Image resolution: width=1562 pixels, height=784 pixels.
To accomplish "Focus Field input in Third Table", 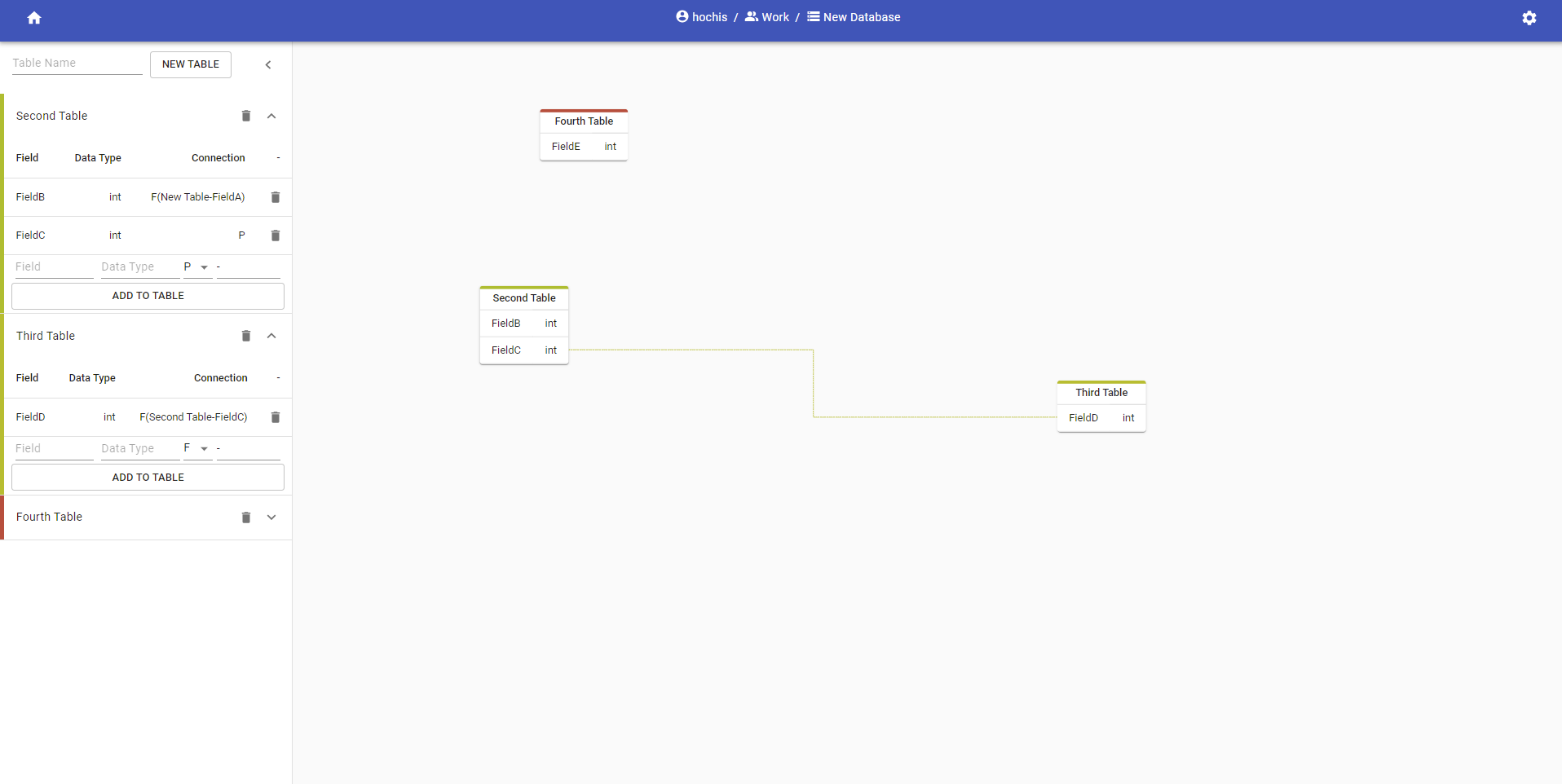I will click(x=54, y=449).
